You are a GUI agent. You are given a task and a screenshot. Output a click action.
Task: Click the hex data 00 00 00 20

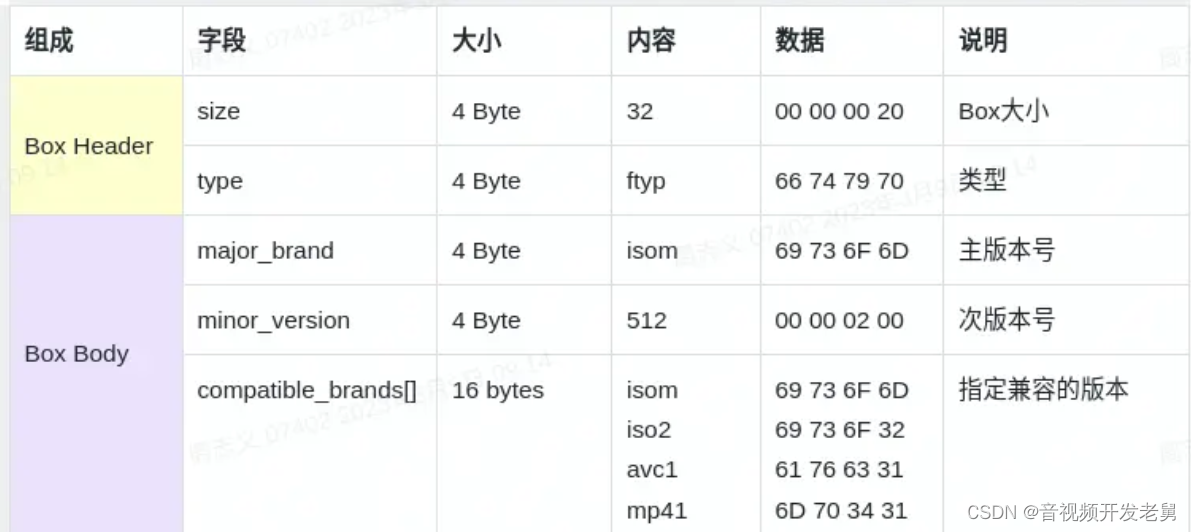(x=839, y=112)
